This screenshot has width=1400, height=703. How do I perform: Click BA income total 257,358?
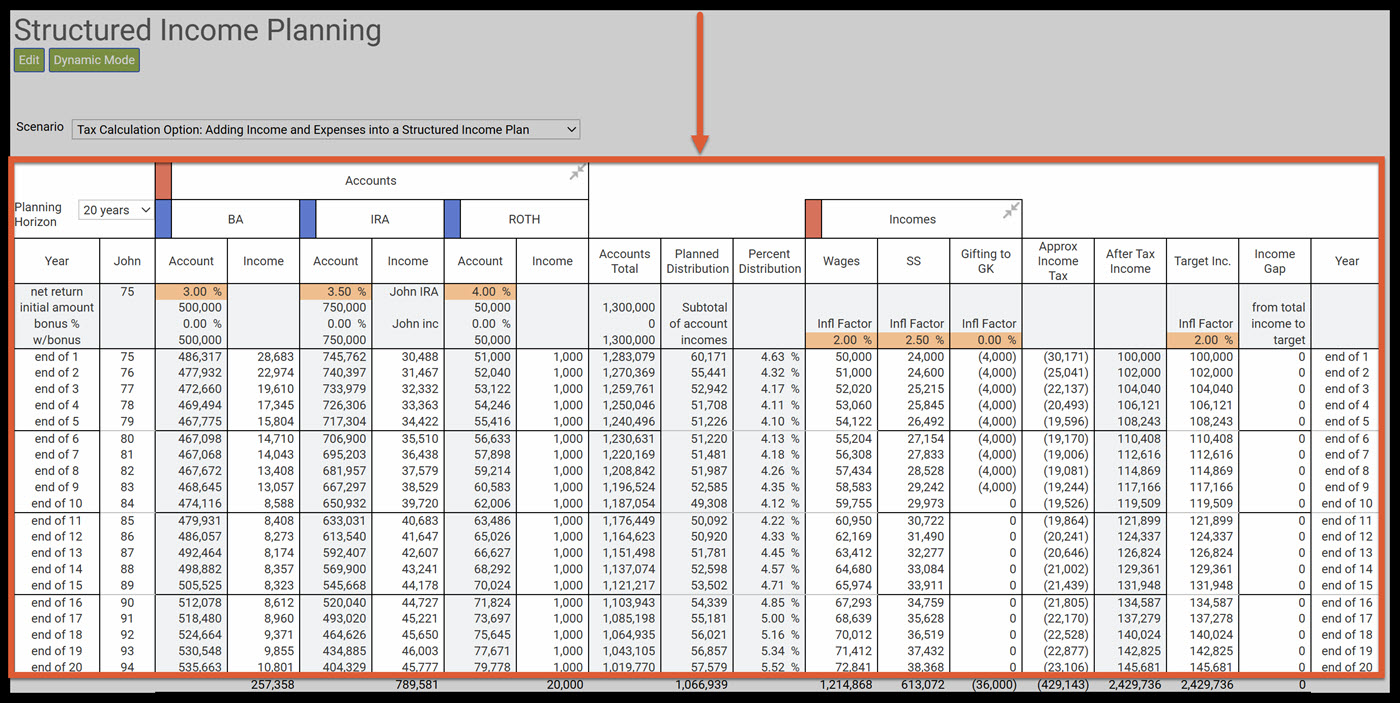tap(273, 685)
